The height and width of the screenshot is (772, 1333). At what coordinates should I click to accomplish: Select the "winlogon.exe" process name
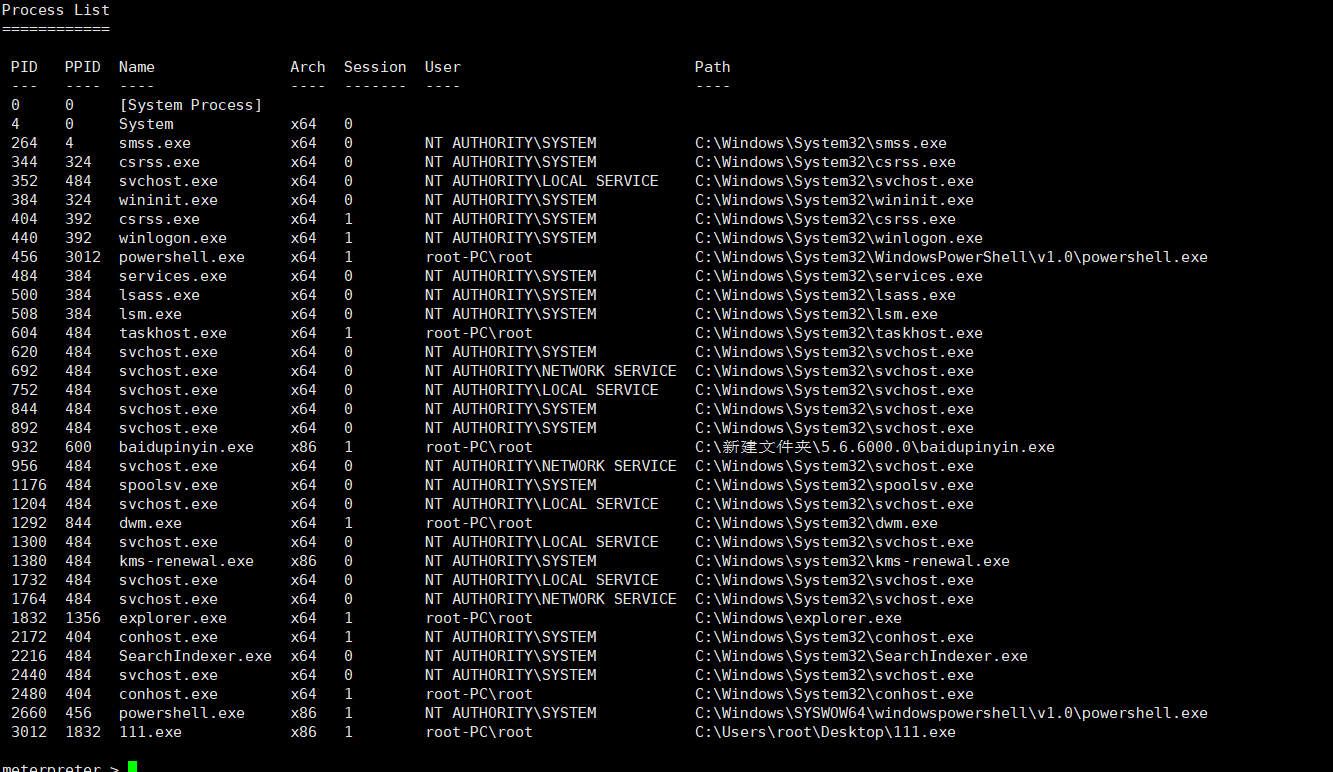pos(173,238)
